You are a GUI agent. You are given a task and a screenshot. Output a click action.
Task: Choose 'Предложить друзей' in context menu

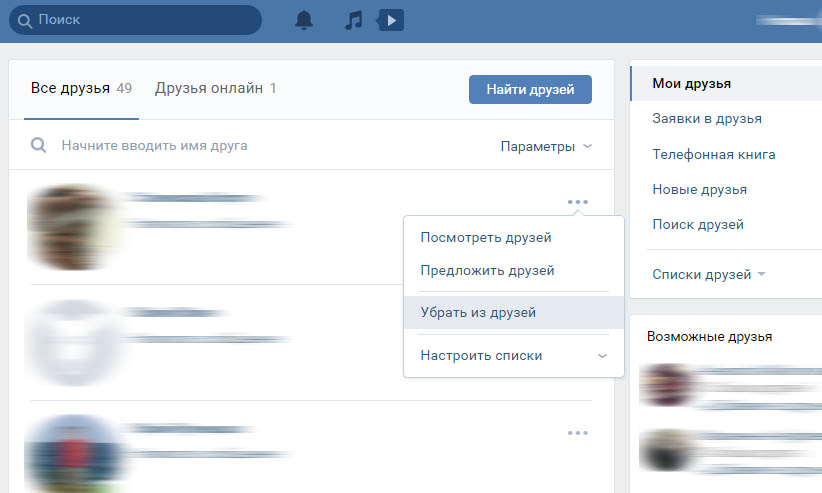tap(514, 271)
